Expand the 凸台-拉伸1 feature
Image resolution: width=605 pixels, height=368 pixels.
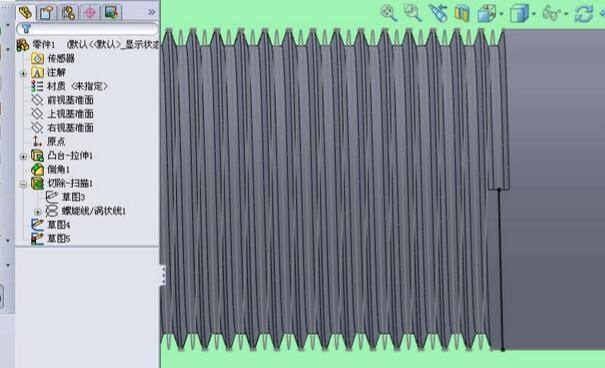23,156
